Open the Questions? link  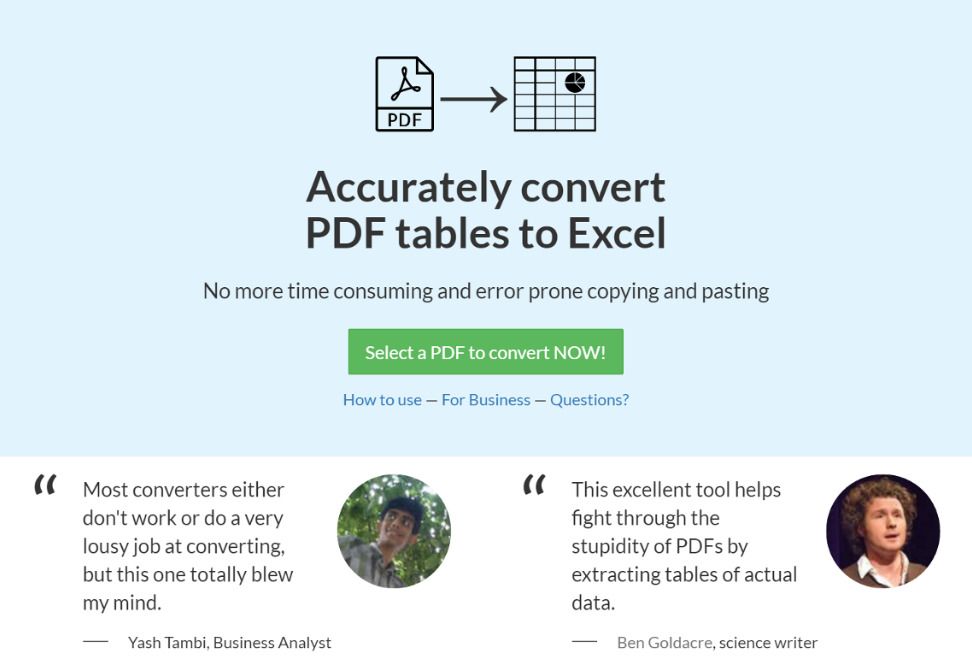click(588, 399)
